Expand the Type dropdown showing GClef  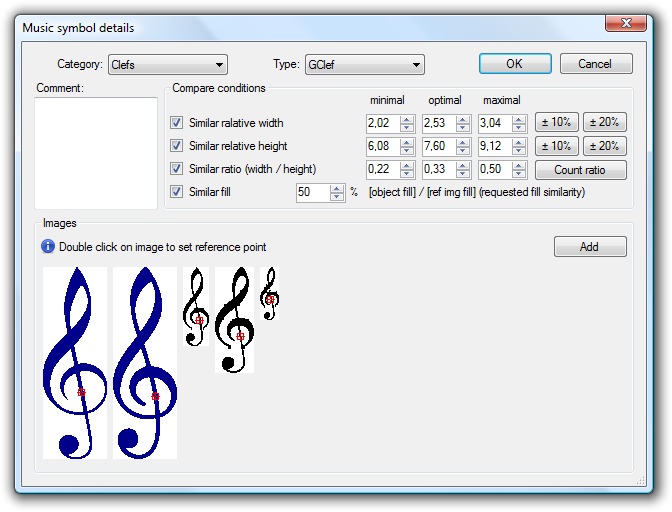[364, 65]
